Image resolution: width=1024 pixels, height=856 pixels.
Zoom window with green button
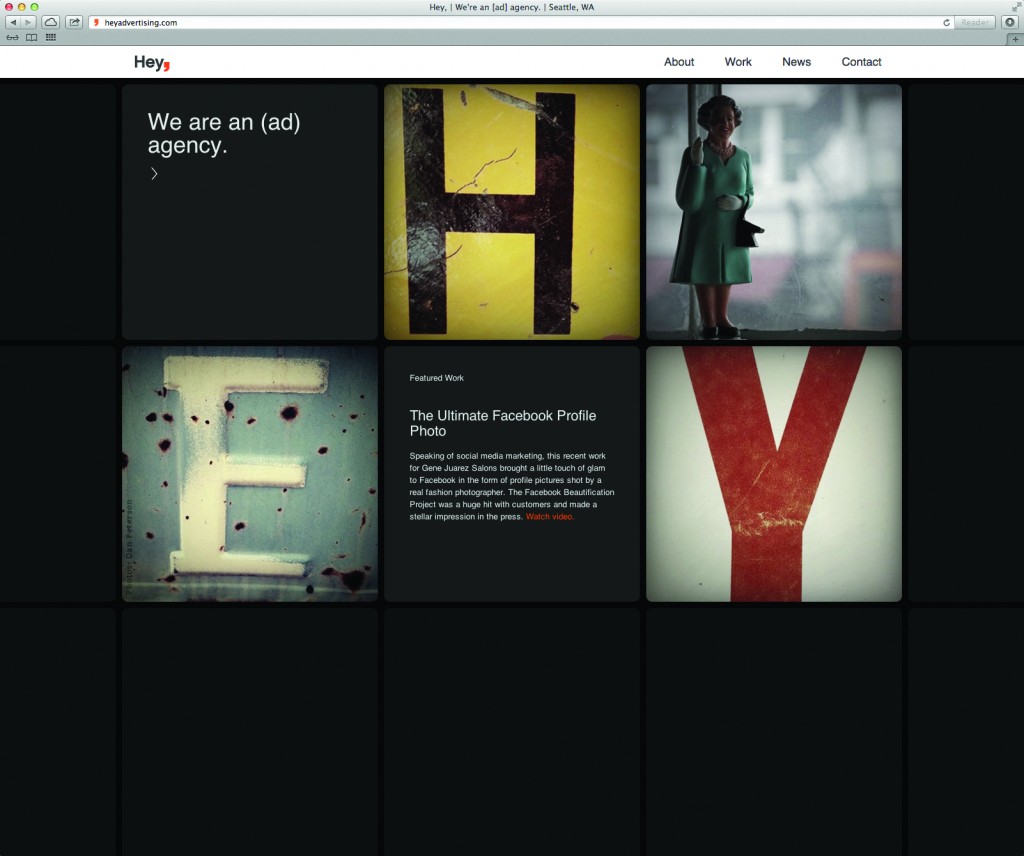tap(34, 7)
